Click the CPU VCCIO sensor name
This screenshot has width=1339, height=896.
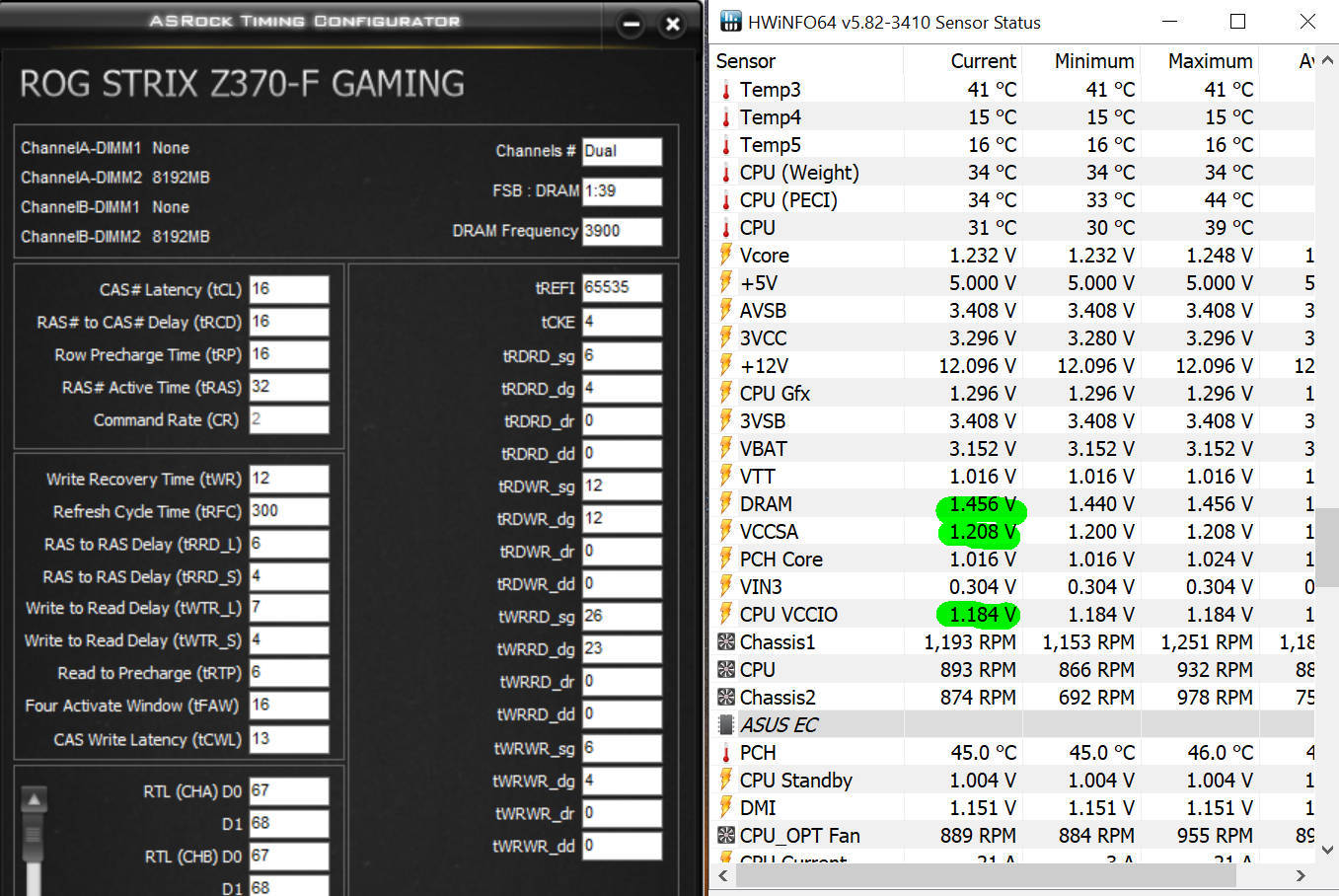788,615
